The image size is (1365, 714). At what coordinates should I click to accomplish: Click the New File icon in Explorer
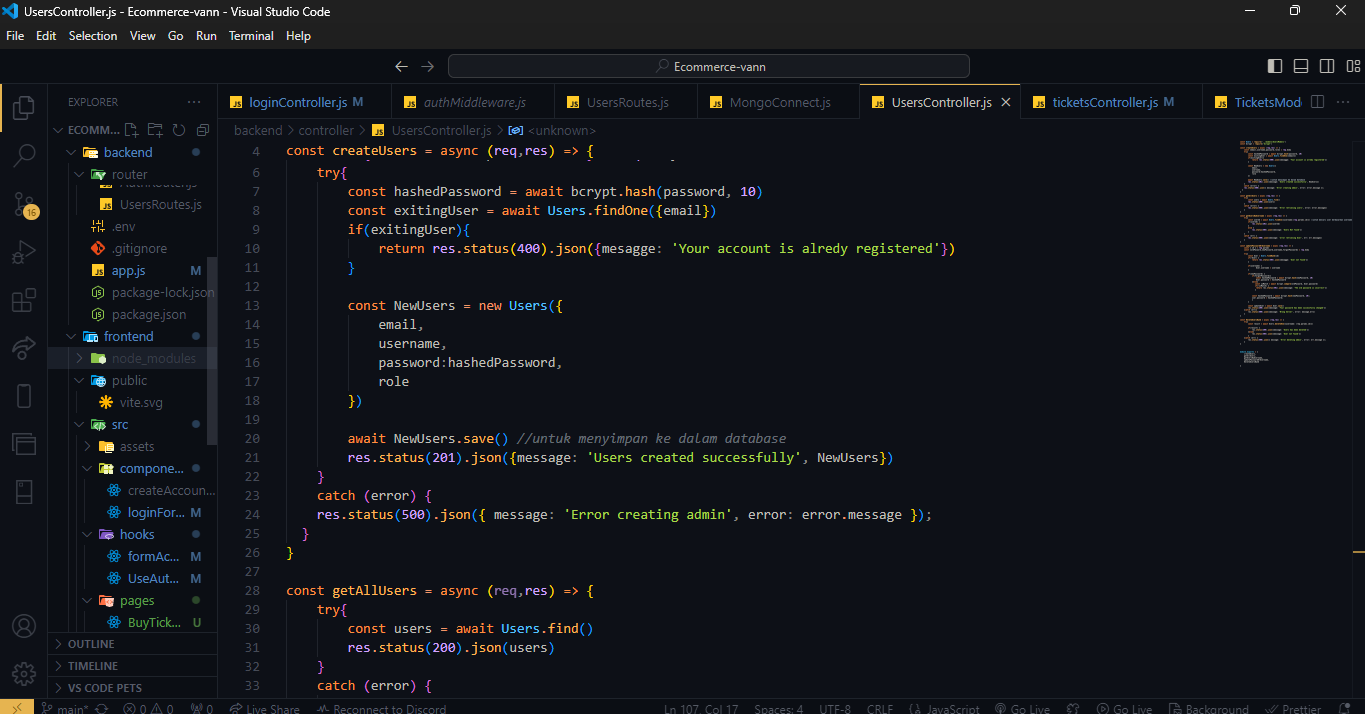coord(131,130)
